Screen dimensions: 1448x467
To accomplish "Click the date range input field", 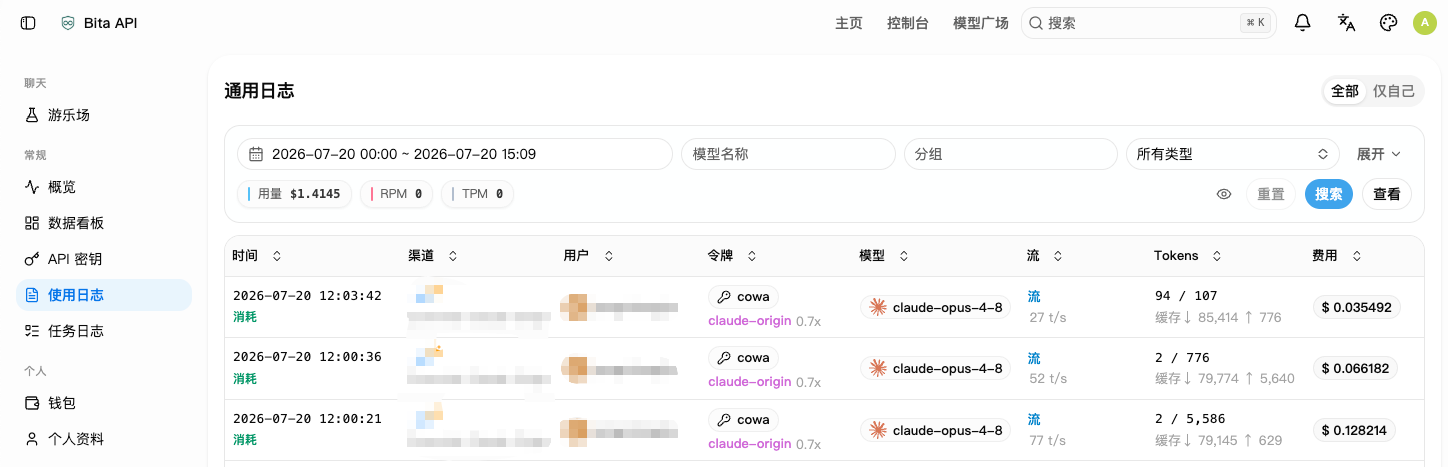I will 455,154.
